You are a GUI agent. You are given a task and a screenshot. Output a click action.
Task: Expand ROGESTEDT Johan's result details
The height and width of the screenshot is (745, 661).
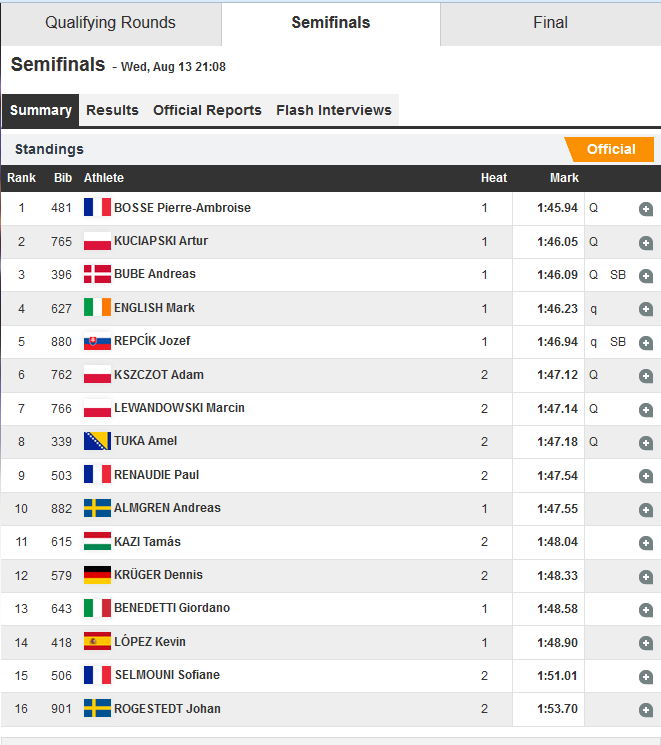pyautogui.click(x=646, y=710)
